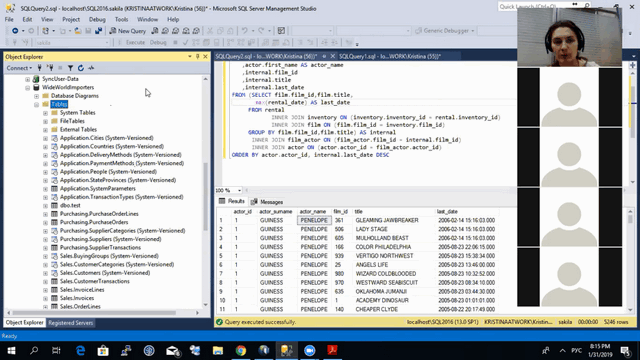Screen dimensions: 640x360
Task: Select the Purchasing.PurchaseOrders table
Action: [94, 222]
